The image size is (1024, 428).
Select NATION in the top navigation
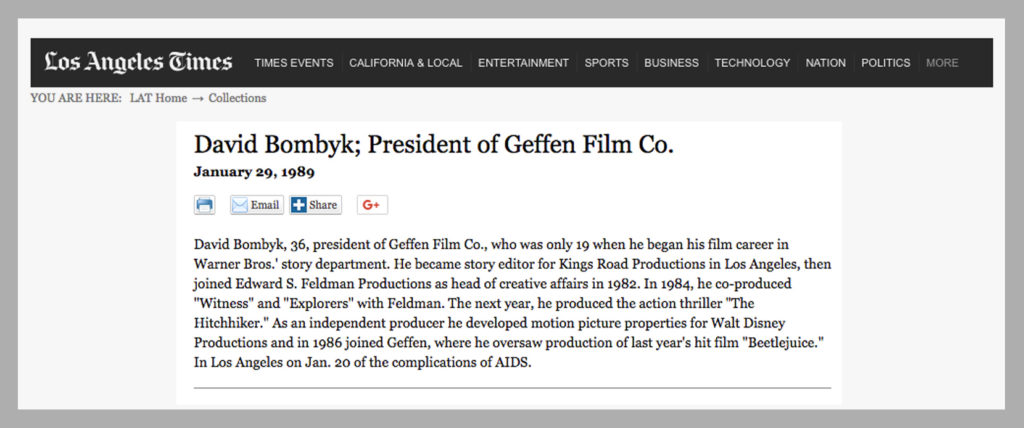825,63
